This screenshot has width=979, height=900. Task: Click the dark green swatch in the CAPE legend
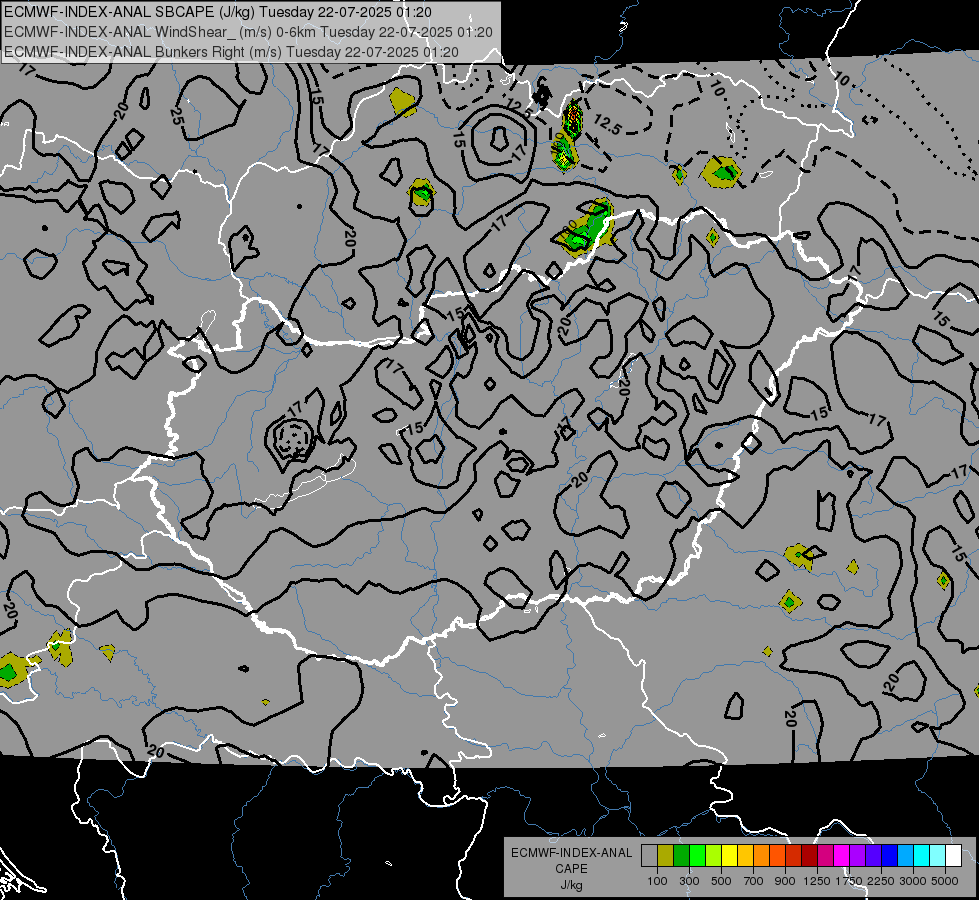click(681, 855)
